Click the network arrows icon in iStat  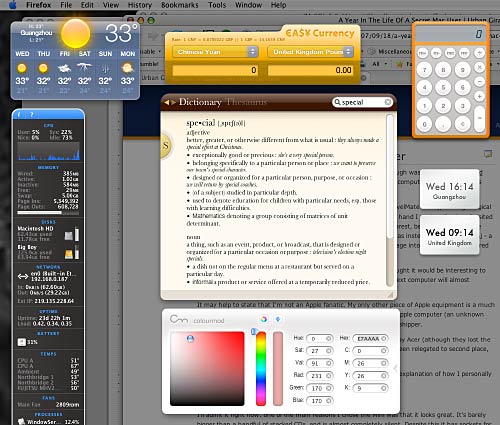point(23,276)
